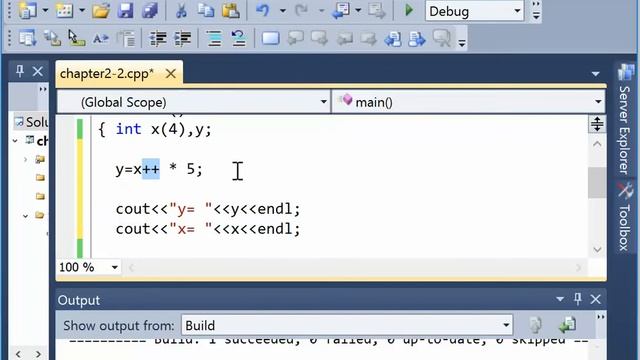640x360 pixels.
Task: Decrease line indent using the toolbar icon
Action: pos(158,39)
